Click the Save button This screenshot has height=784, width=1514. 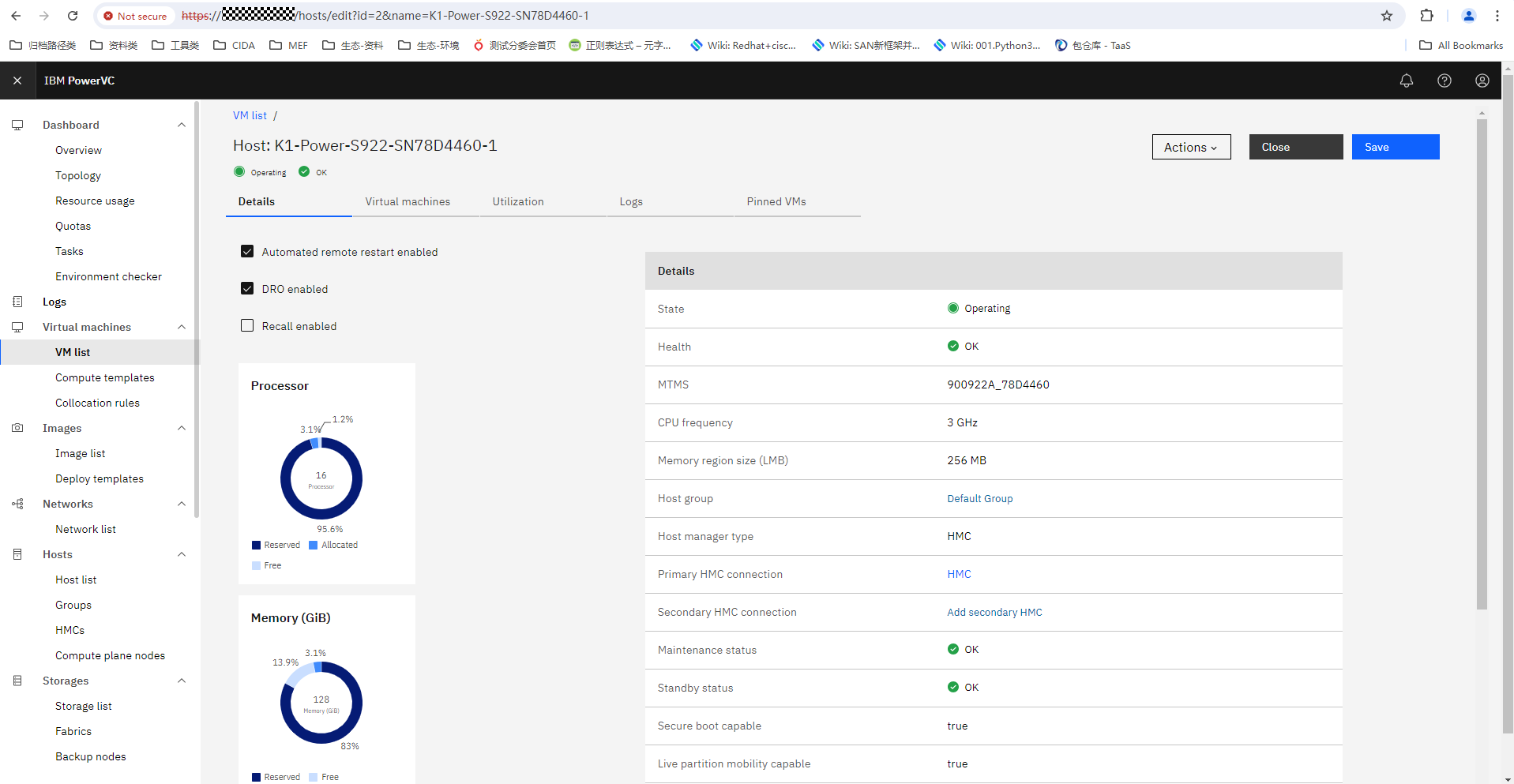coord(1396,147)
